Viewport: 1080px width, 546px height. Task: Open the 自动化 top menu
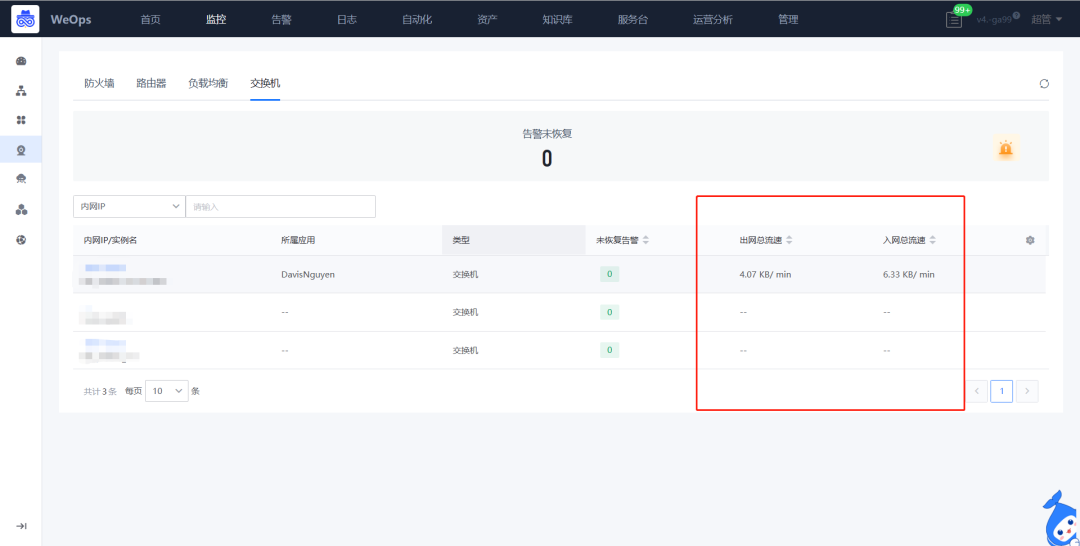[x=417, y=20]
